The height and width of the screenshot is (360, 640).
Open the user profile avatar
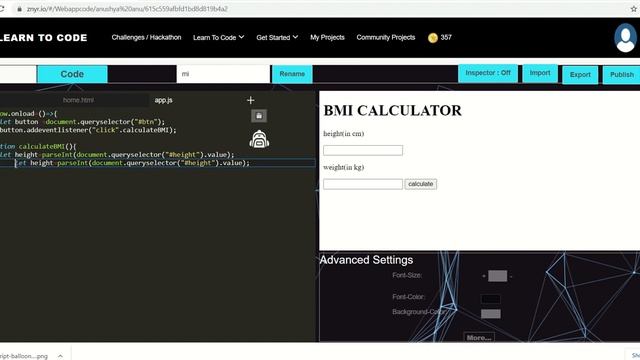click(x=625, y=38)
